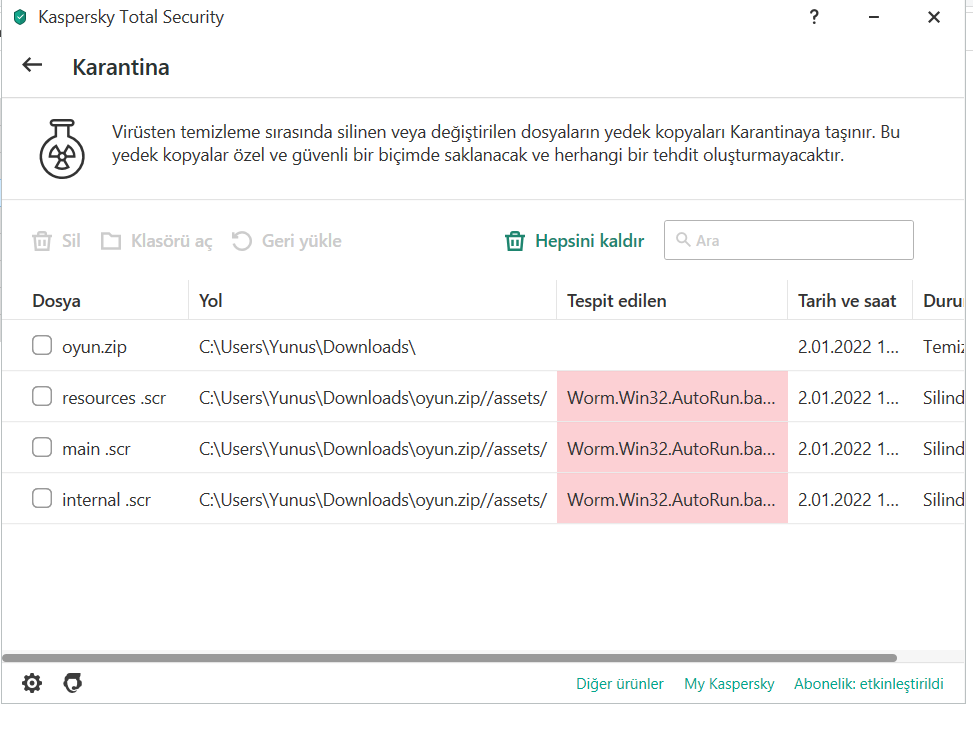Select the resources .scr file name
Viewport: 973px width, 732px height.
click(114, 398)
